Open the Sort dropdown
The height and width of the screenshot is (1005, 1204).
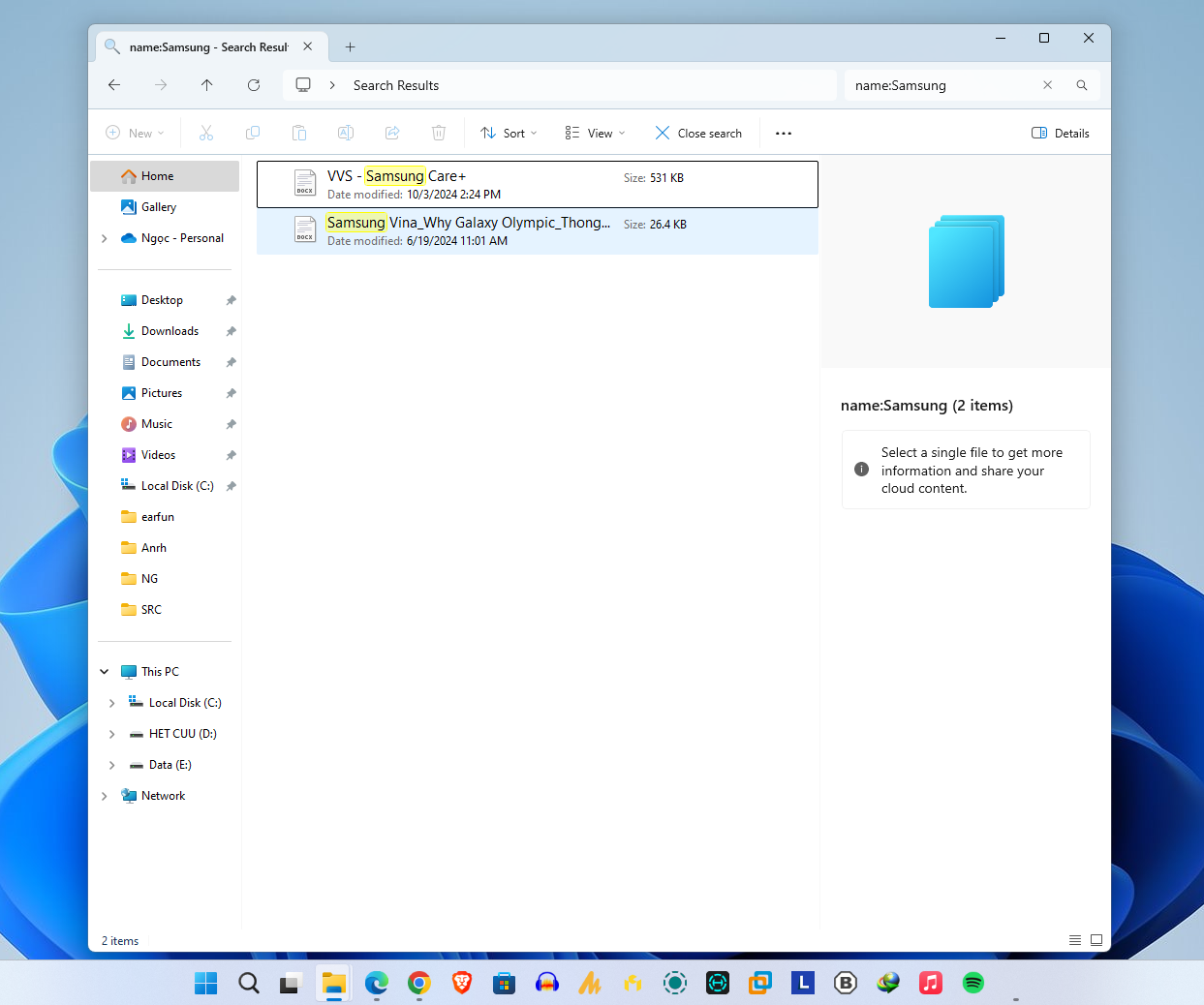click(509, 133)
